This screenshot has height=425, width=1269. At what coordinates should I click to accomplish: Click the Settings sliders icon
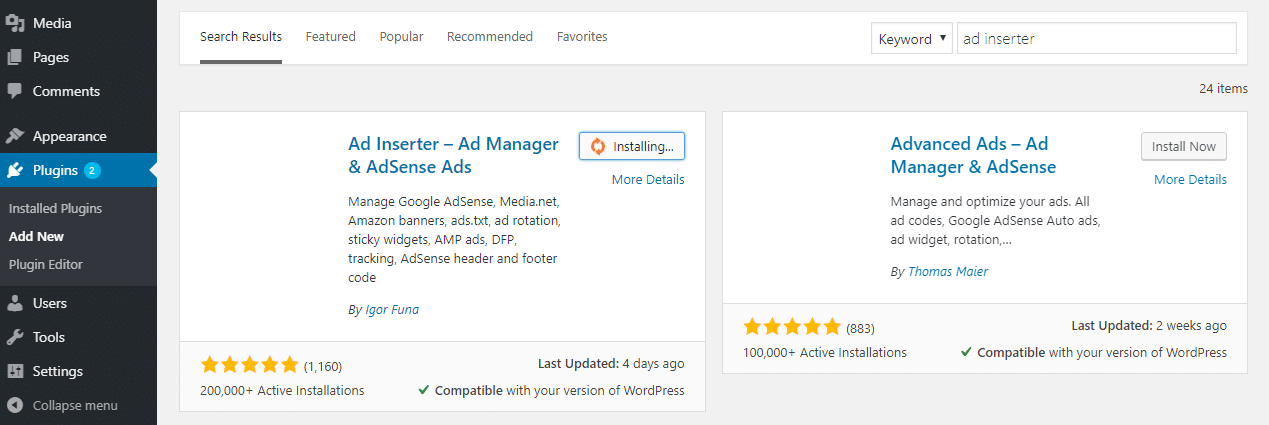click(x=15, y=371)
